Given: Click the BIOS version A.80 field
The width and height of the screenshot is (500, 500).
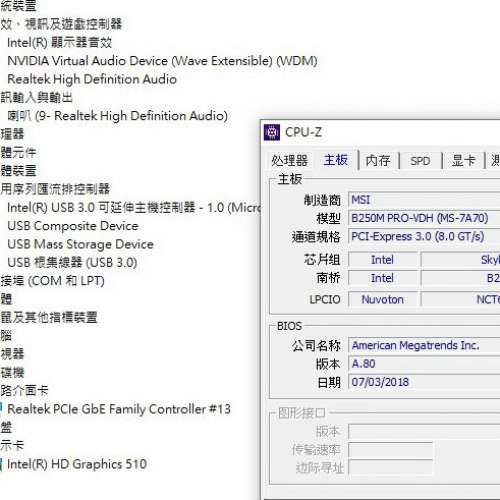Looking at the screenshot, I should click(424, 364).
